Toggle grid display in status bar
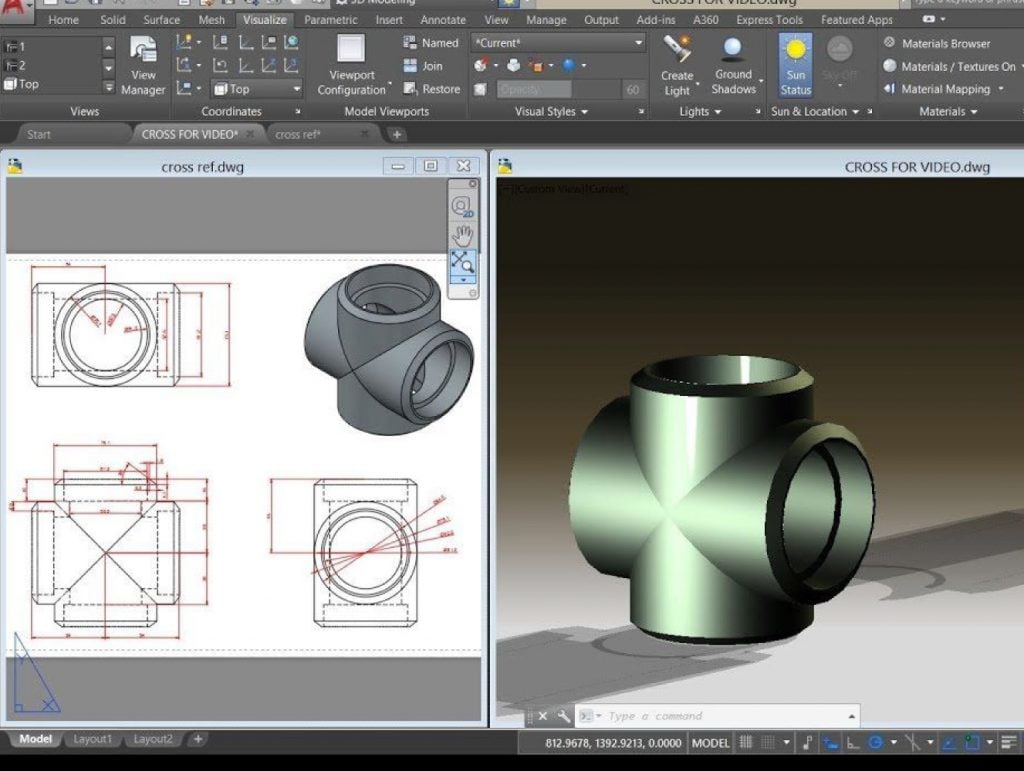The height and width of the screenshot is (771, 1024). [745, 743]
